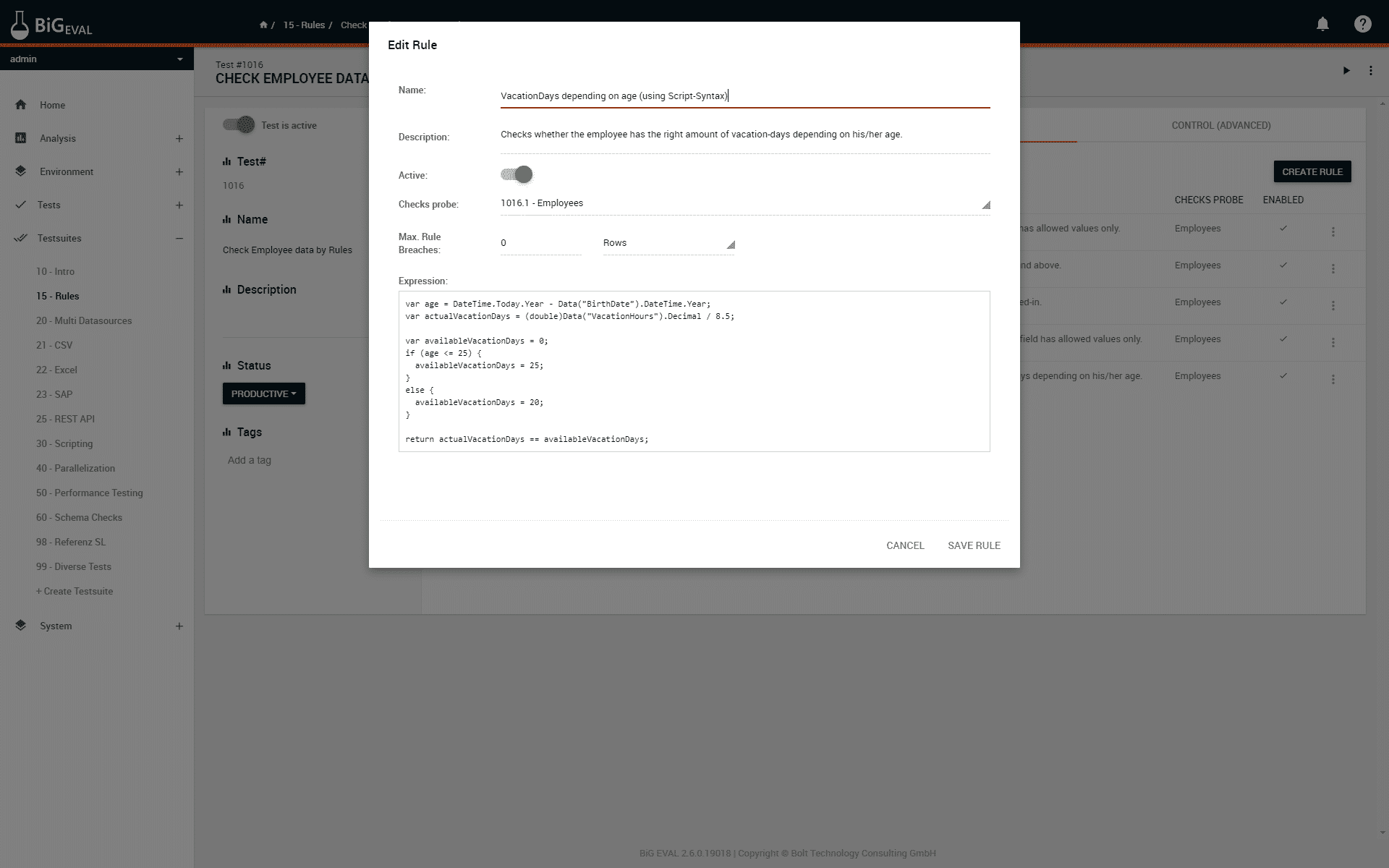Open the notifications bell
Image resolution: width=1389 pixels, height=868 pixels.
1322,24
